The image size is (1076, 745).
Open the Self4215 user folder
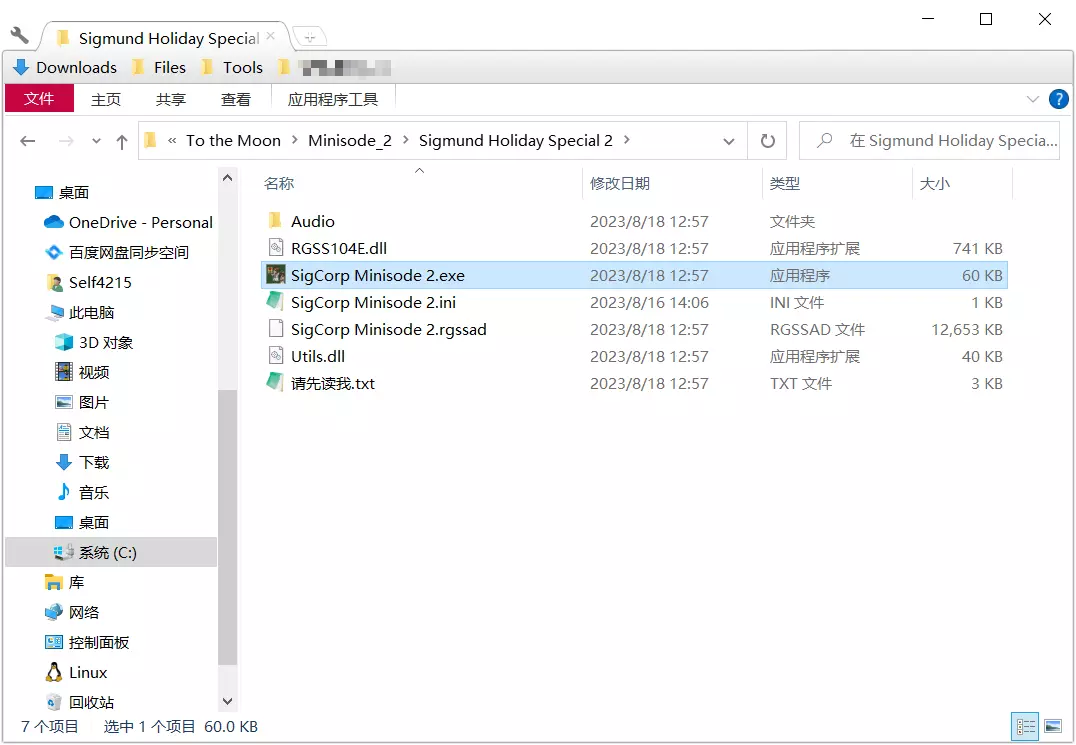point(89,283)
